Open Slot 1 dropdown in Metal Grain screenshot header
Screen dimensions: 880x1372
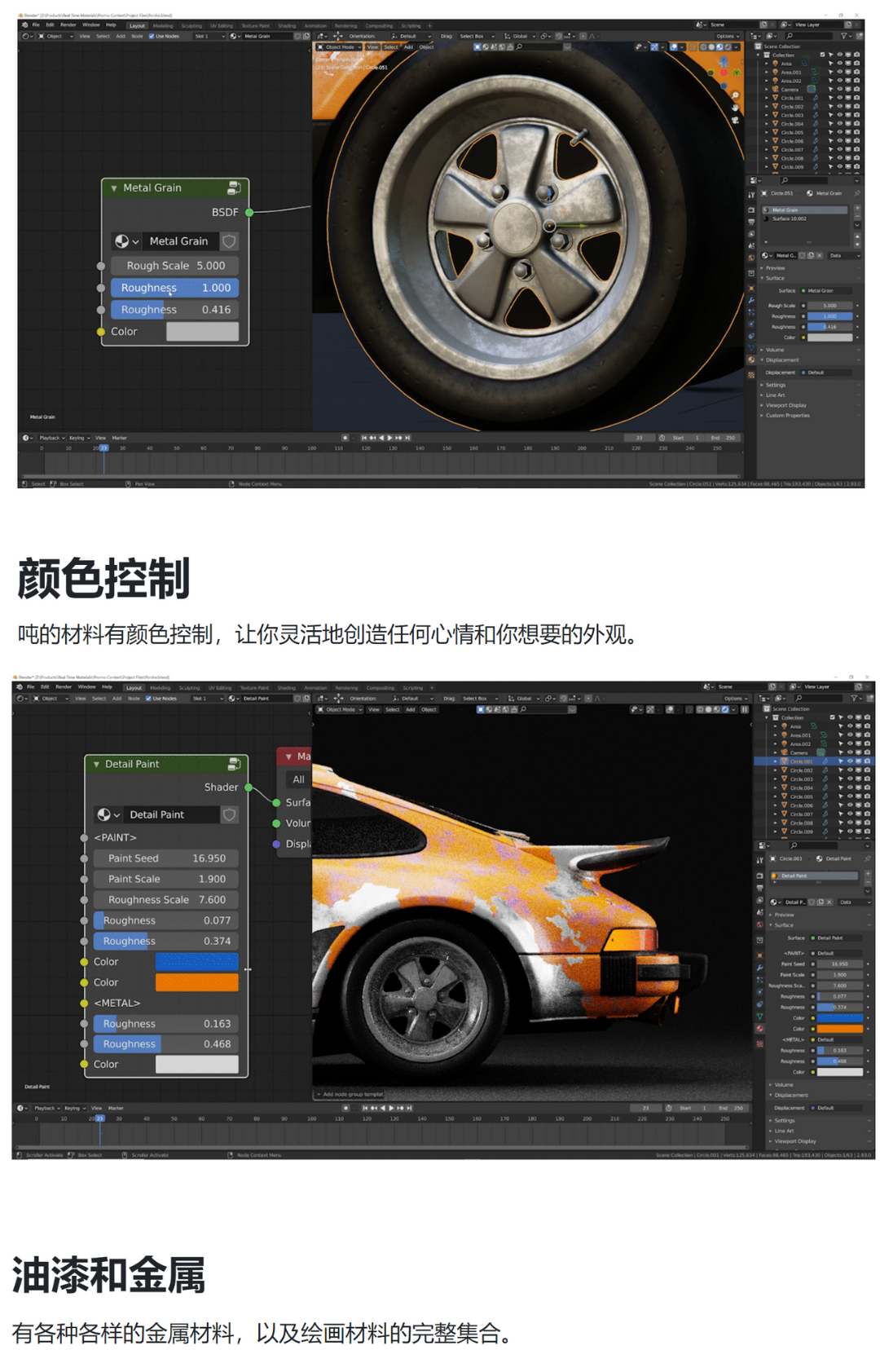(209, 36)
